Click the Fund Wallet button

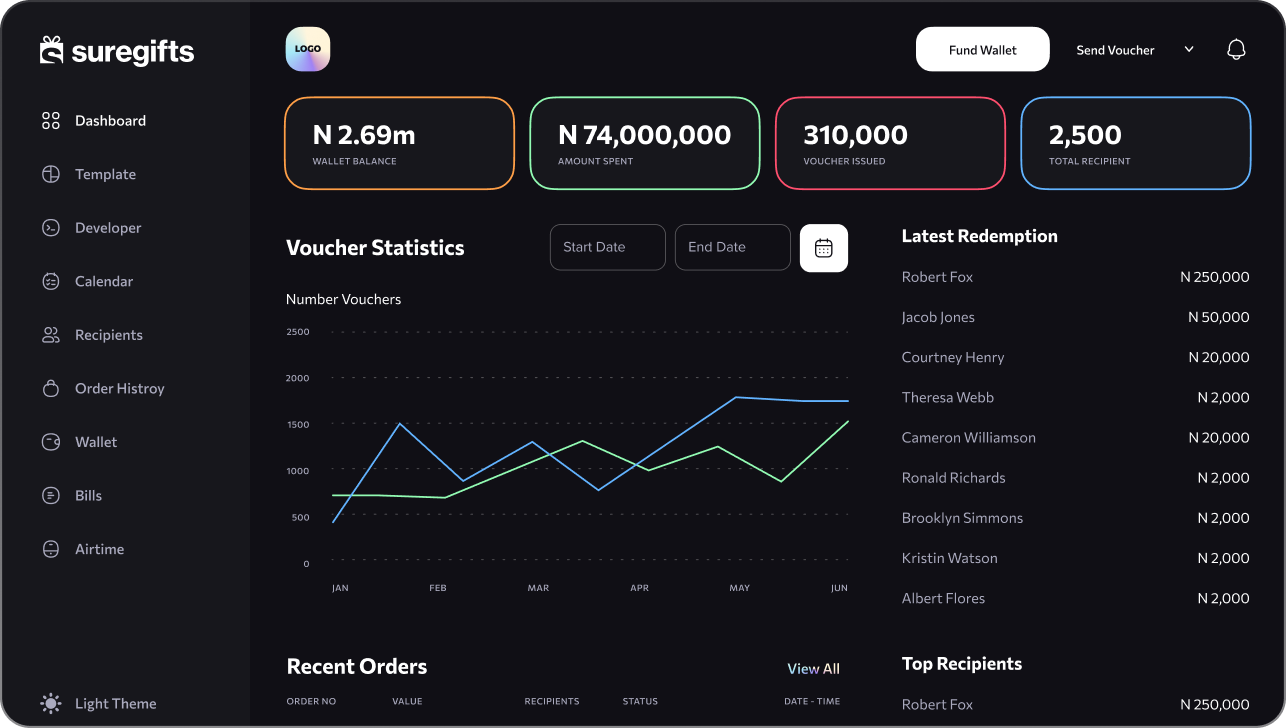(982, 49)
